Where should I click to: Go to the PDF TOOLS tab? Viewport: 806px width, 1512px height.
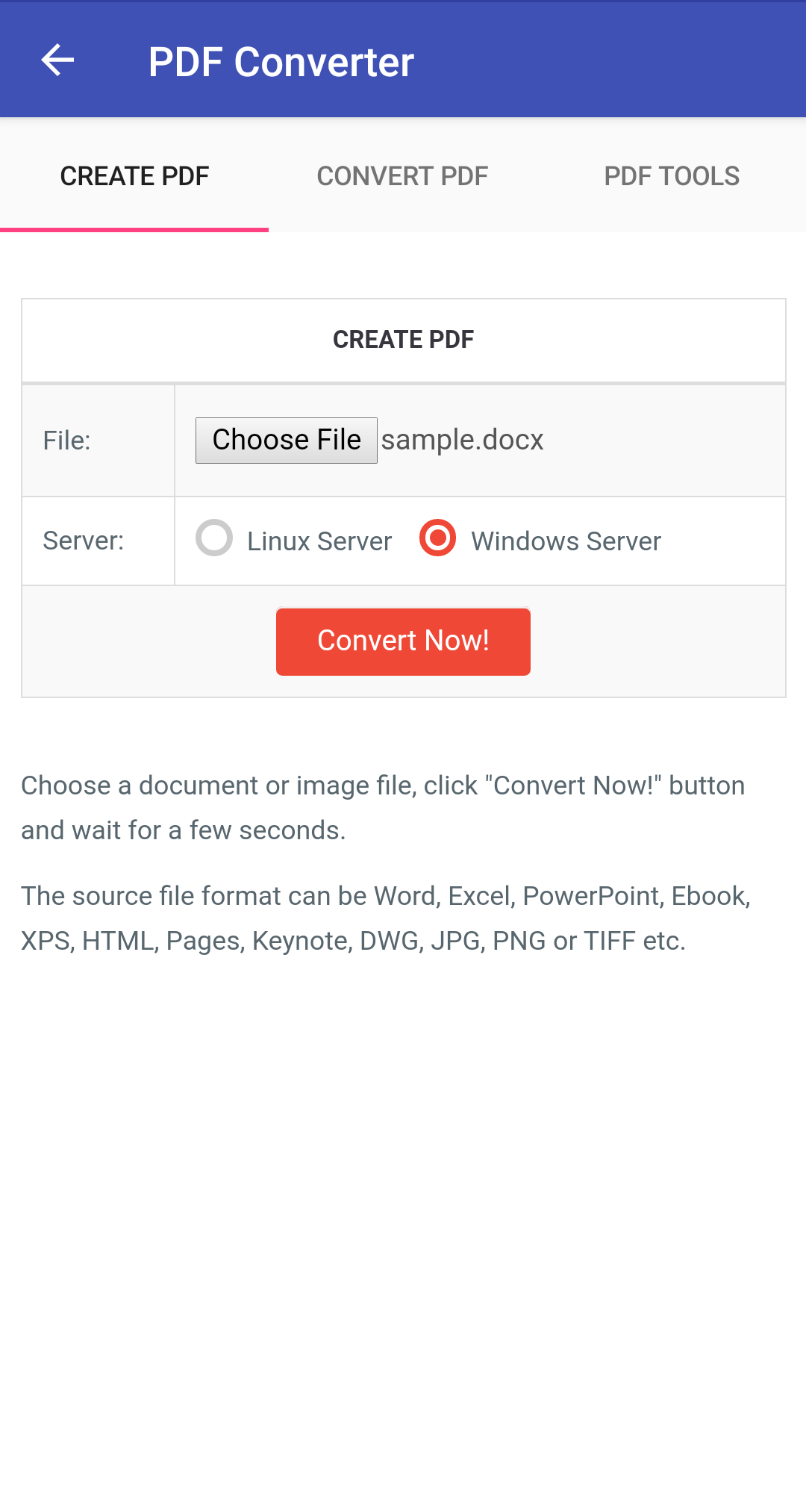pos(672,176)
